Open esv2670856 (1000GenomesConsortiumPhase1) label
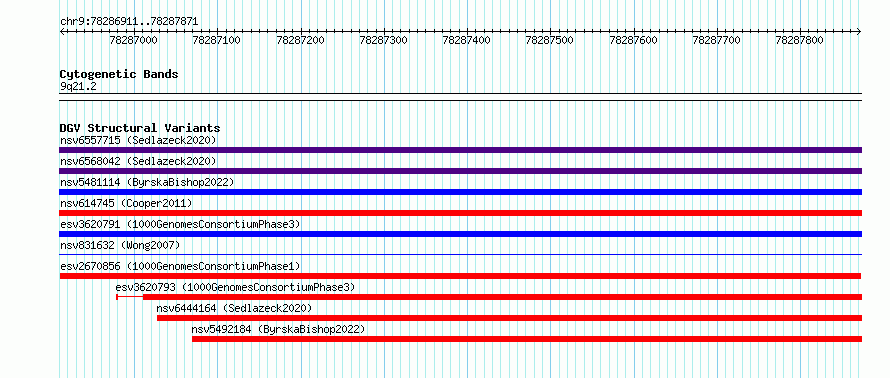Viewport: 890px width, 378px height. [180, 266]
